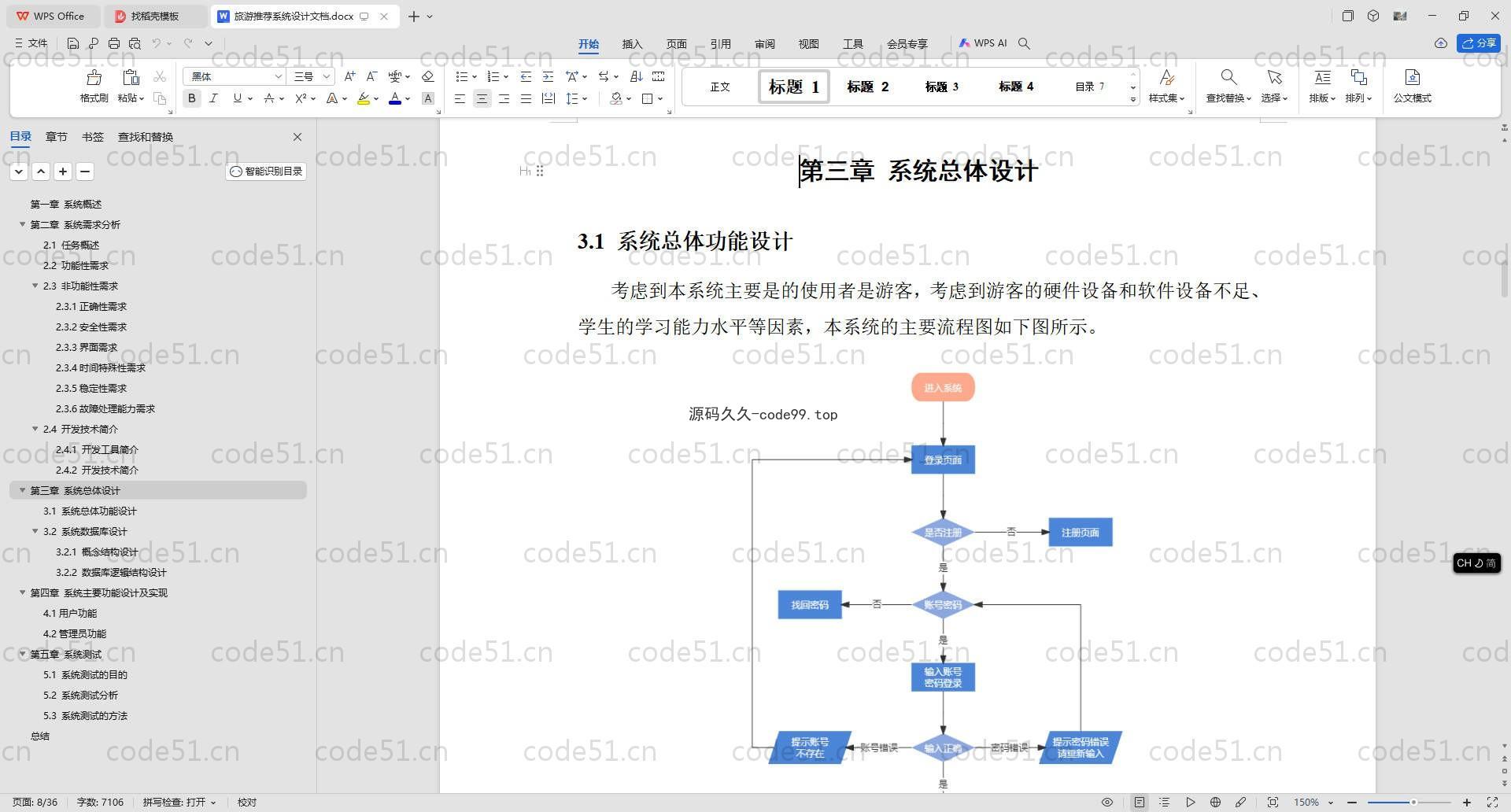Click the Increase font size icon

pos(350,76)
